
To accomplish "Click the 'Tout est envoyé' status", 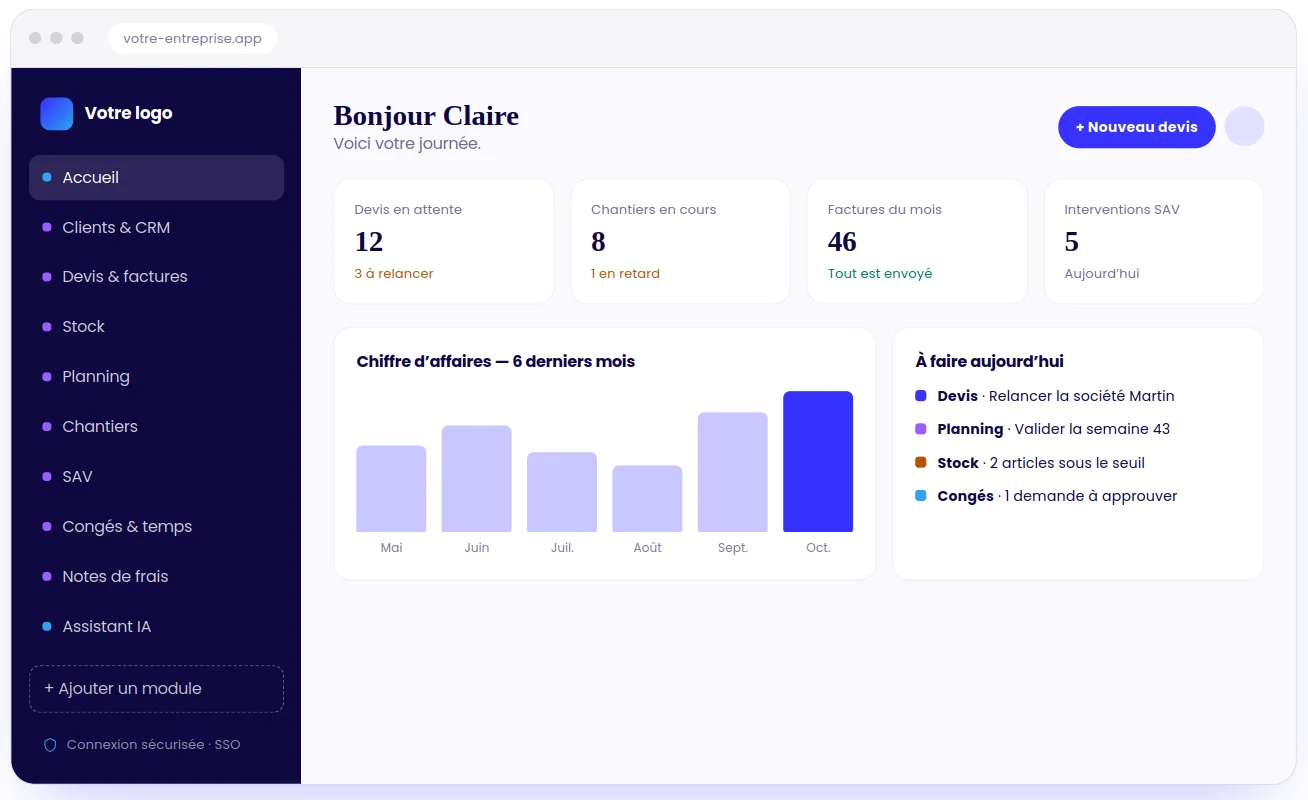I will click(x=880, y=274).
